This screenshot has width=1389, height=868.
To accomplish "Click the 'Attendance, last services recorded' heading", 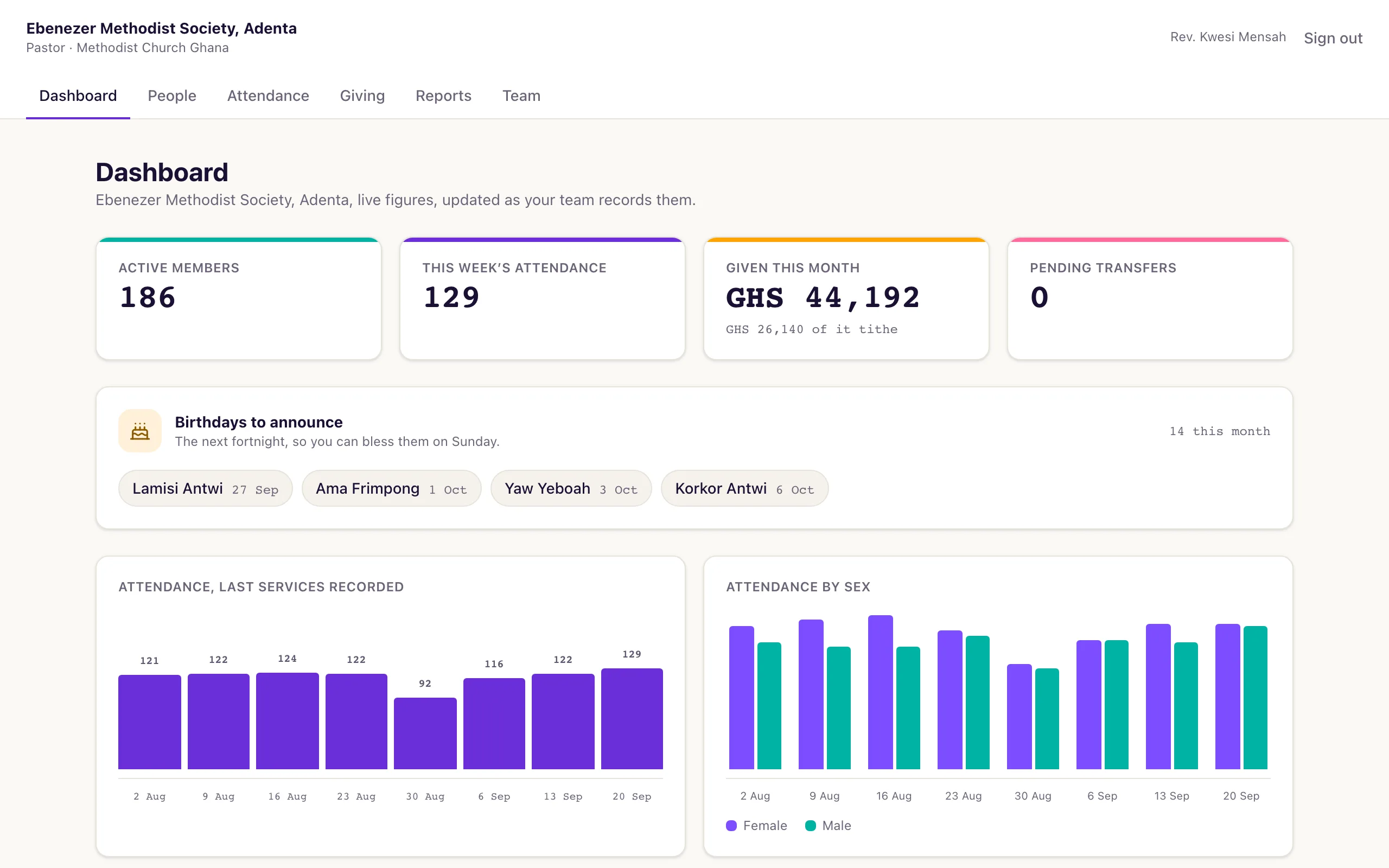I will [261, 586].
